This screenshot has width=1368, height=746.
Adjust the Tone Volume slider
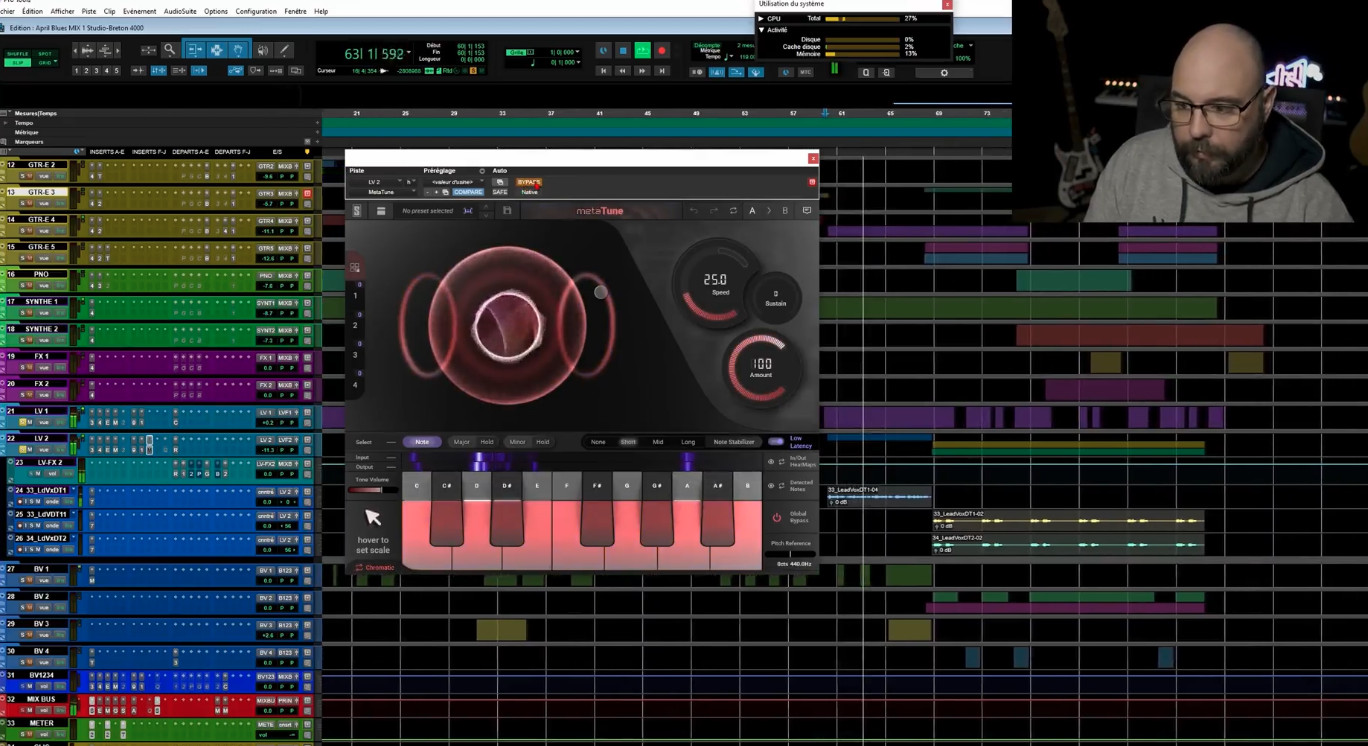[x=380, y=490]
